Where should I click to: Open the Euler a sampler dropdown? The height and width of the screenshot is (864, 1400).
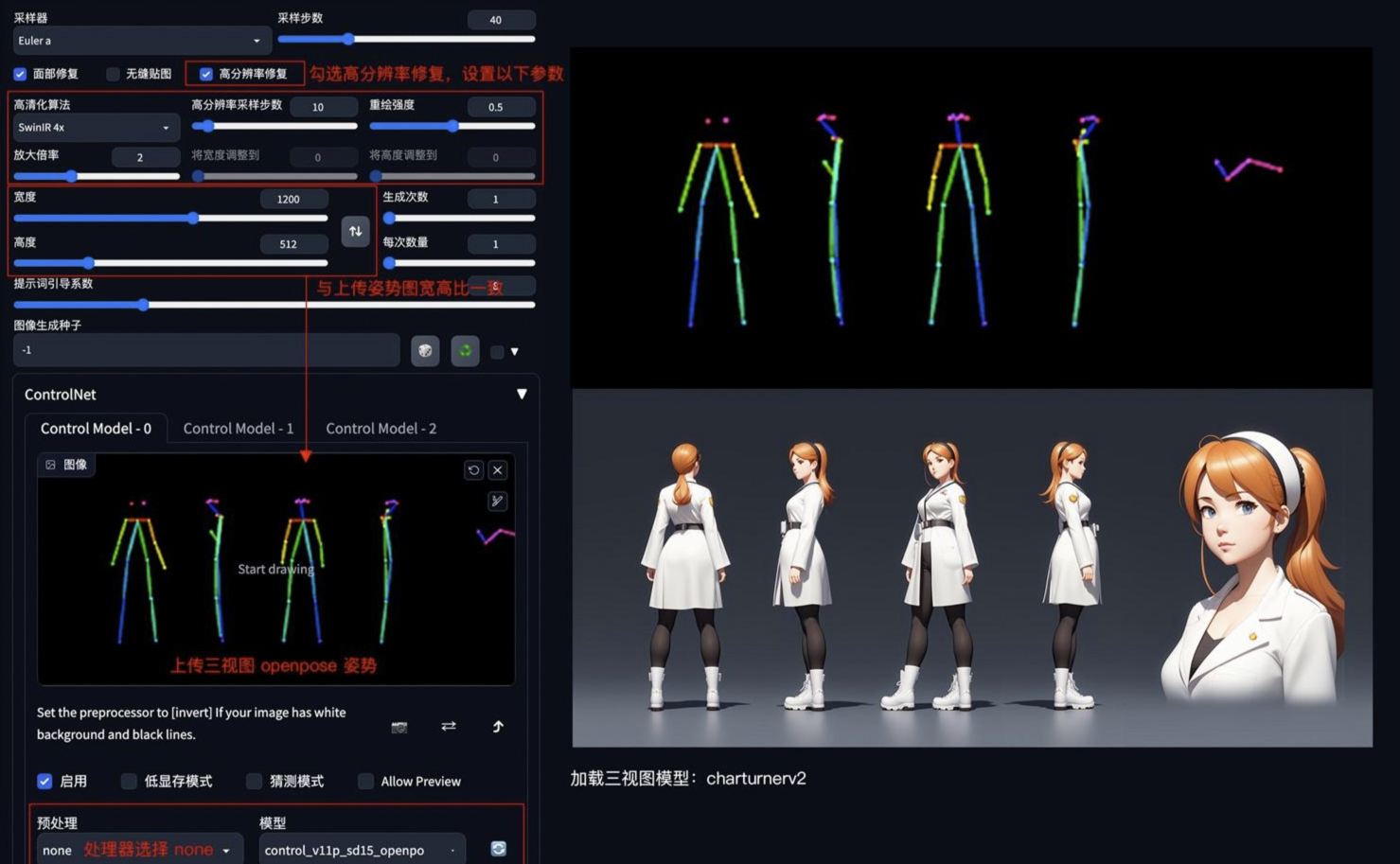click(142, 41)
